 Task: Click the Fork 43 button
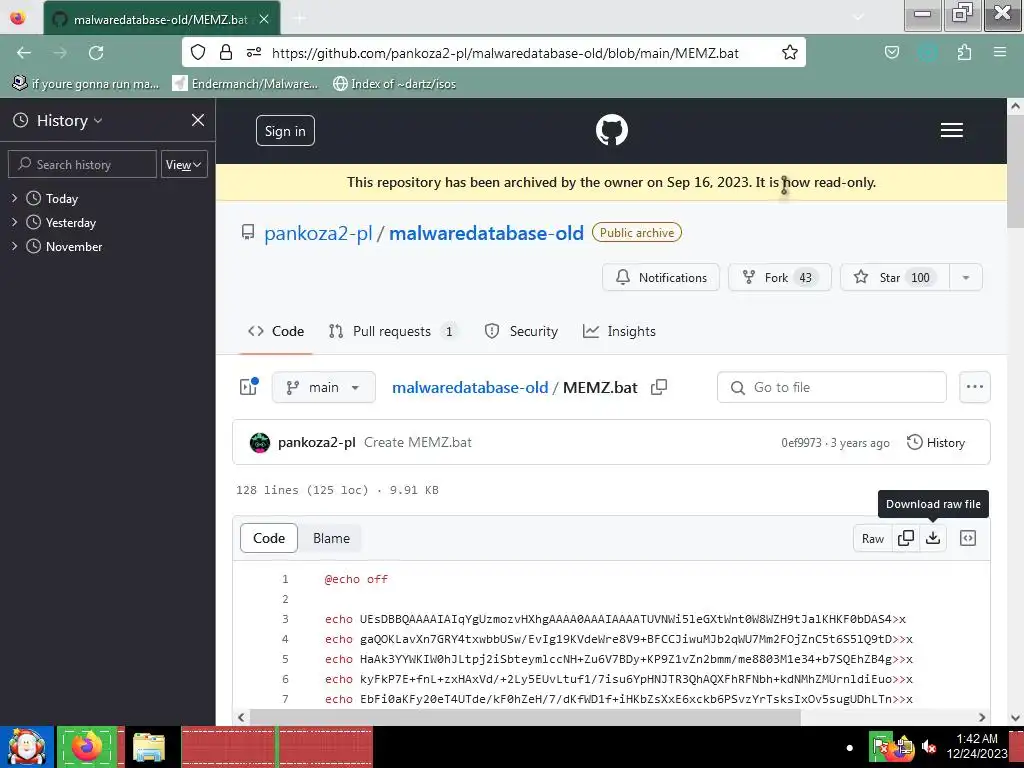click(x=780, y=278)
